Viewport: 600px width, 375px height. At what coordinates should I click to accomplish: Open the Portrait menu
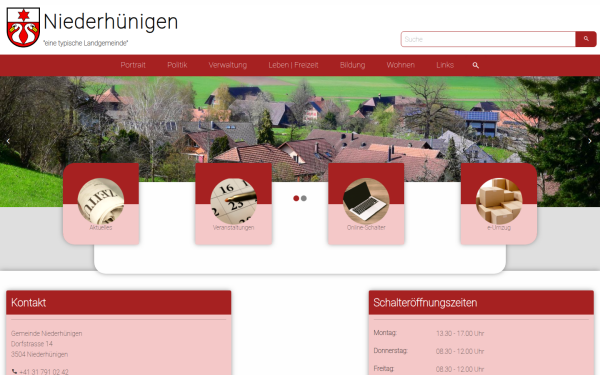coord(133,65)
